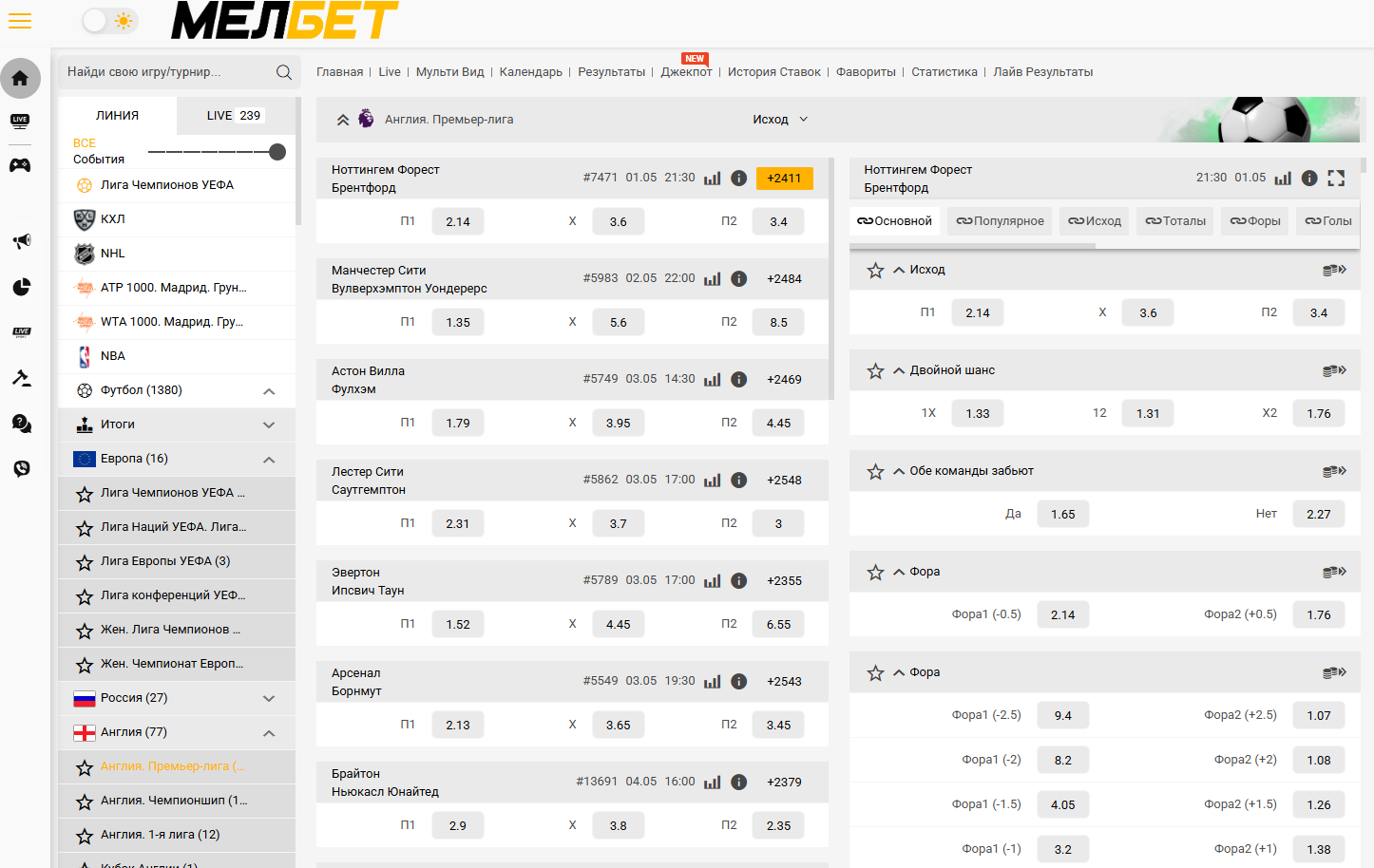The height and width of the screenshot is (868, 1374).
Task: Open the hamburger menu
Action: [20, 21]
